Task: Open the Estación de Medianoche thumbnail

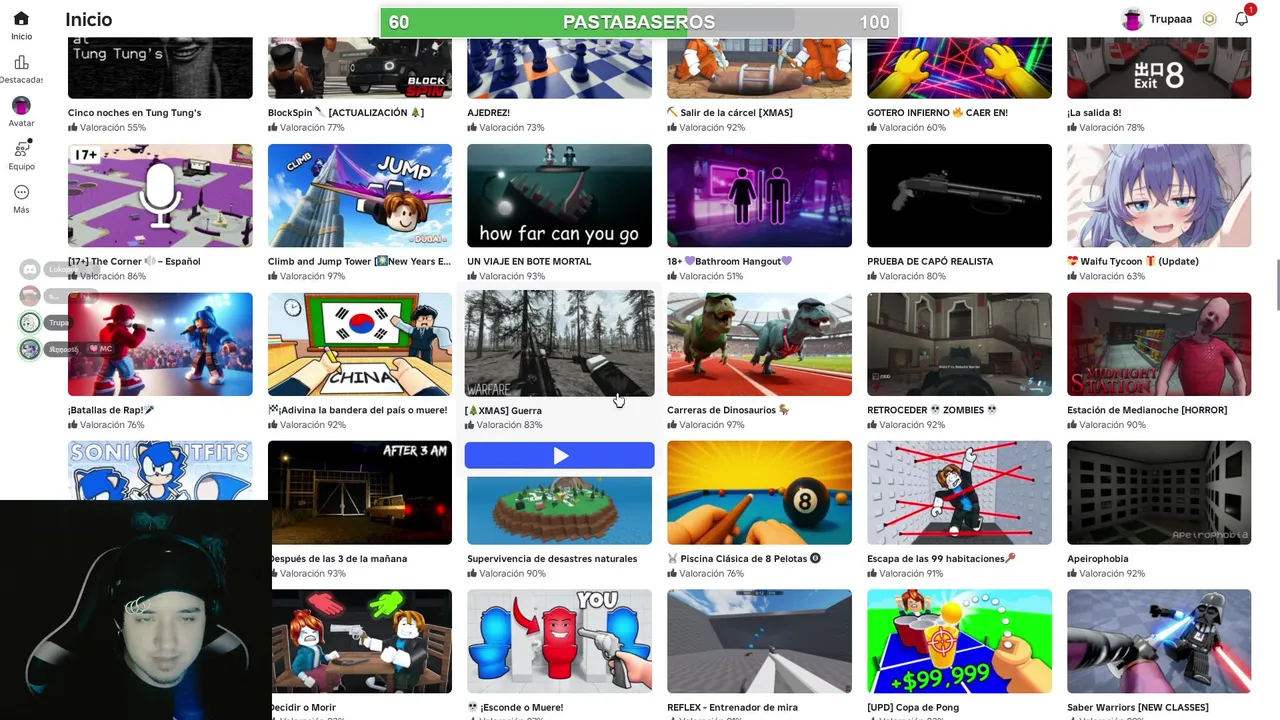Action: pyautogui.click(x=1159, y=344)
